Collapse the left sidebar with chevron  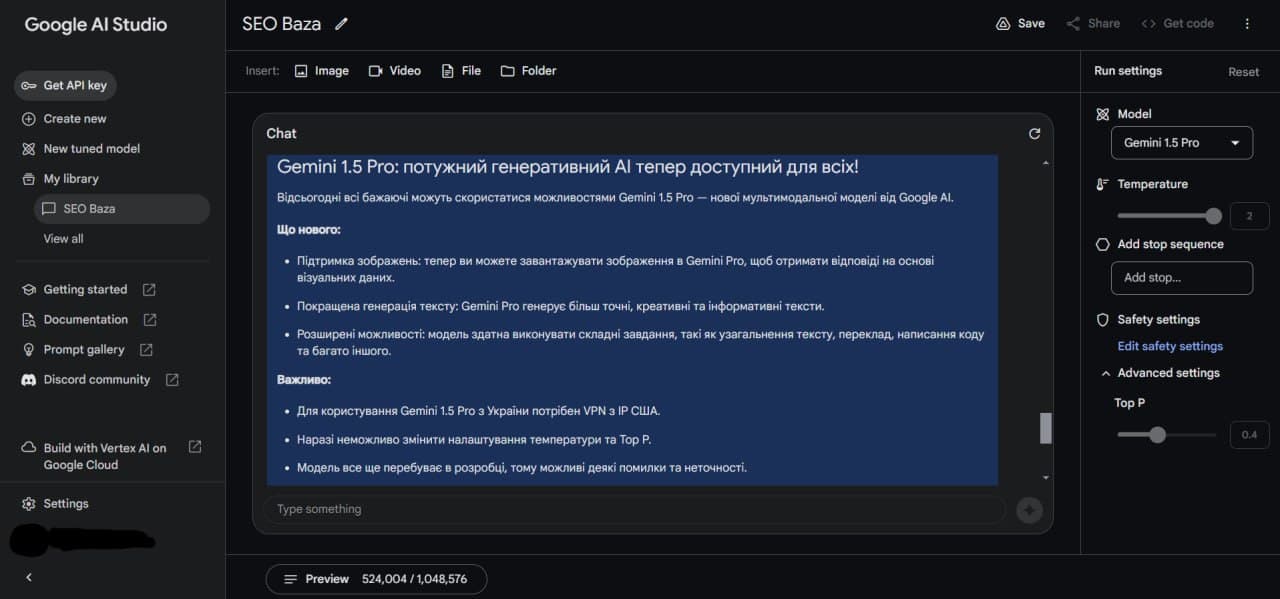tap(29, 577)
